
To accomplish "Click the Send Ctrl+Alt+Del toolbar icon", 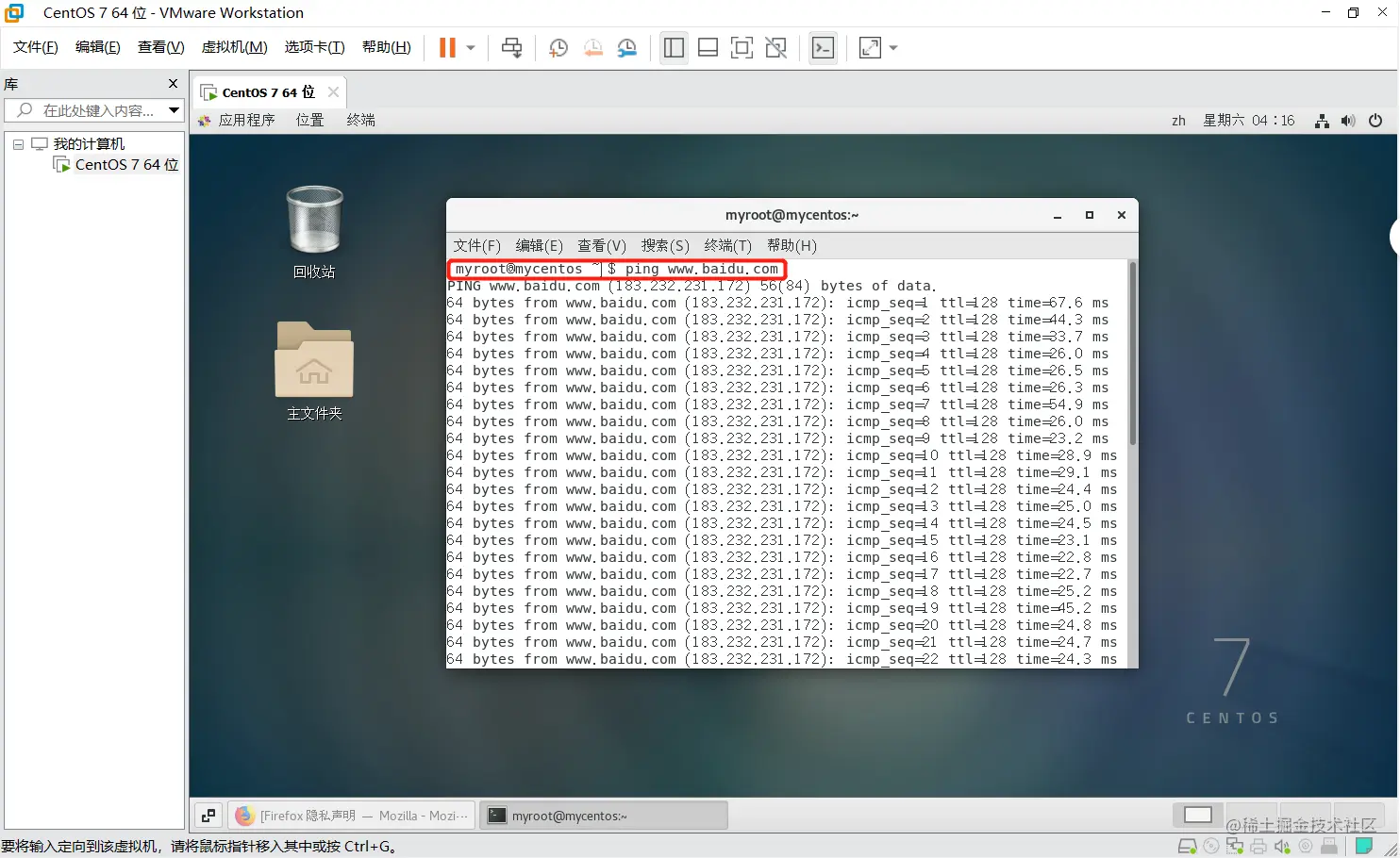I will tap(512, 48).
